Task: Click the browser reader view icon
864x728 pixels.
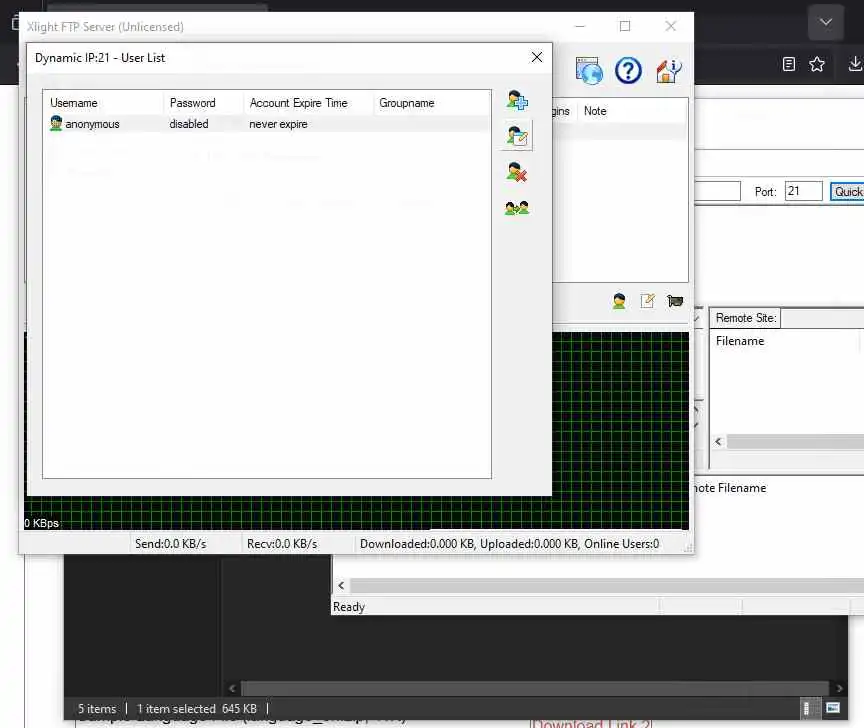Action: pos(789,64)
